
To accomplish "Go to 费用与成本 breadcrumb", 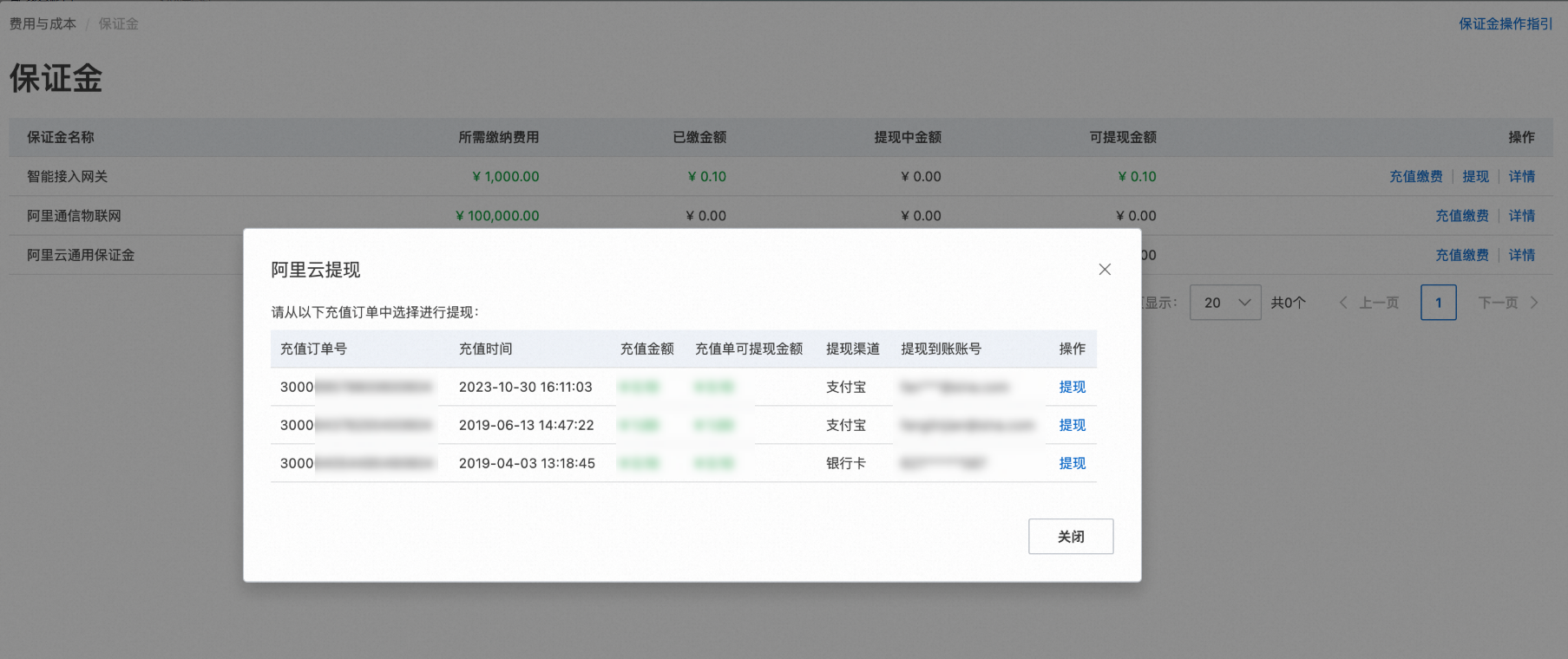I will [43, 23].
